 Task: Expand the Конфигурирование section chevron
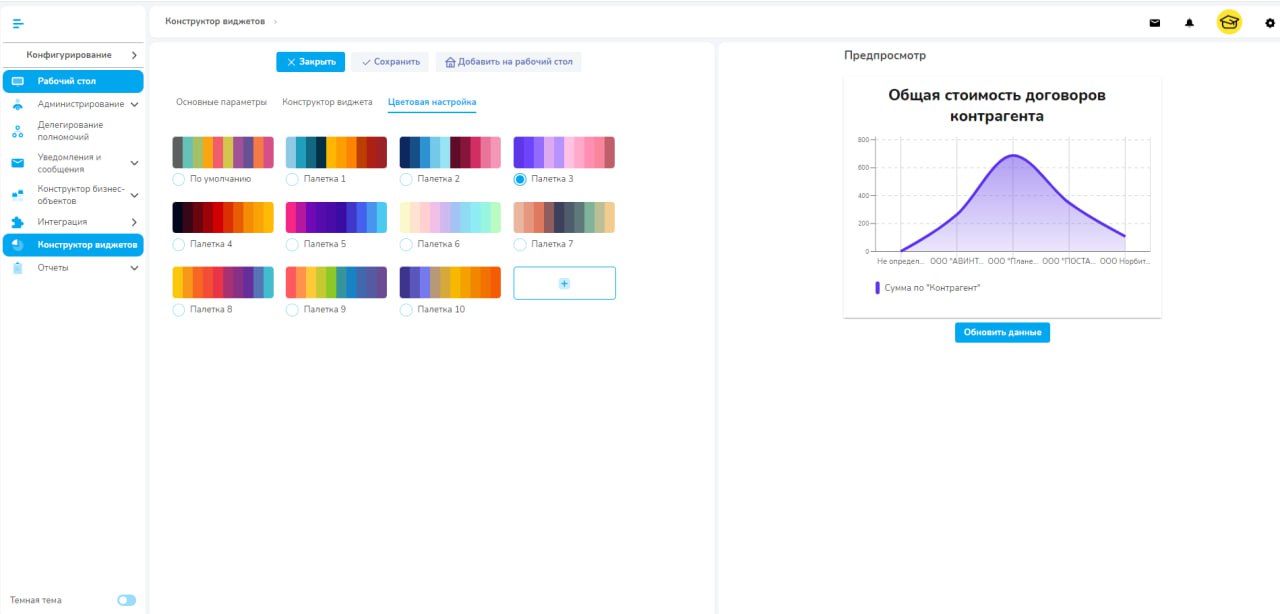134,55
